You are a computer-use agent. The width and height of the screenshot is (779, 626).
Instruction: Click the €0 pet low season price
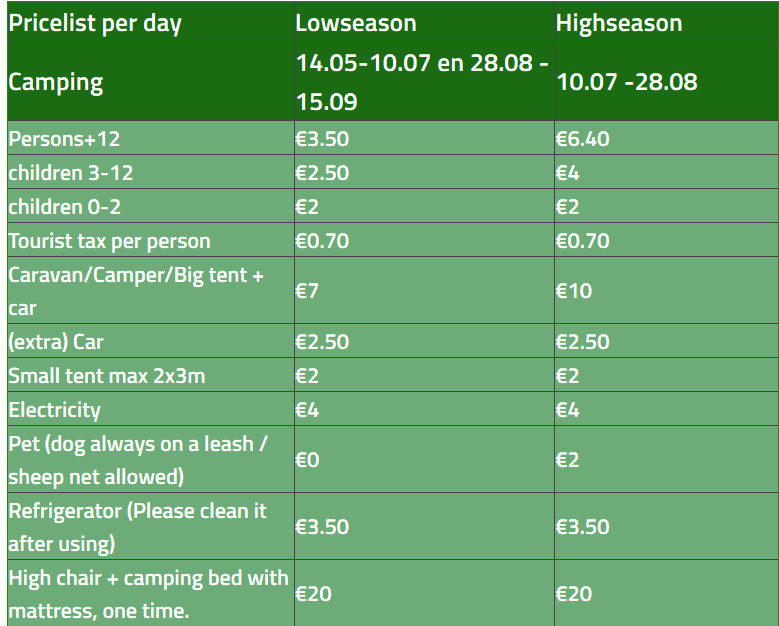click(307, 460)
